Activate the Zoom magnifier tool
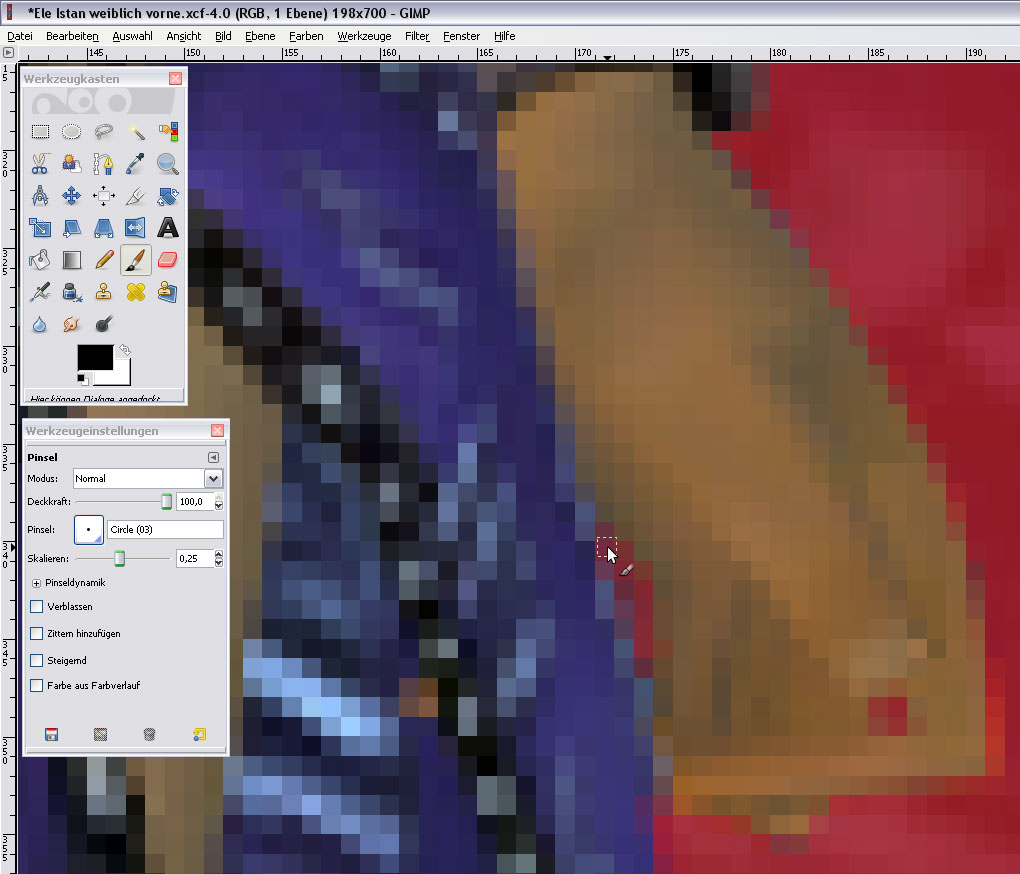Image resolution: width=1020 pixels, height=874 pixels. [x=167, y=163]
